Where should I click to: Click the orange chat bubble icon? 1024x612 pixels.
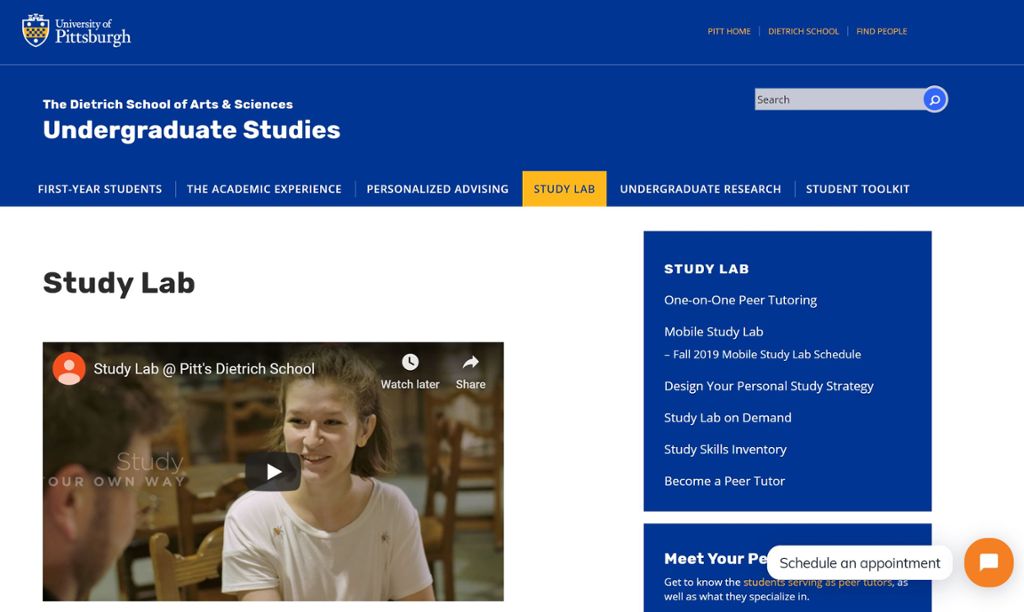(988, 563)
